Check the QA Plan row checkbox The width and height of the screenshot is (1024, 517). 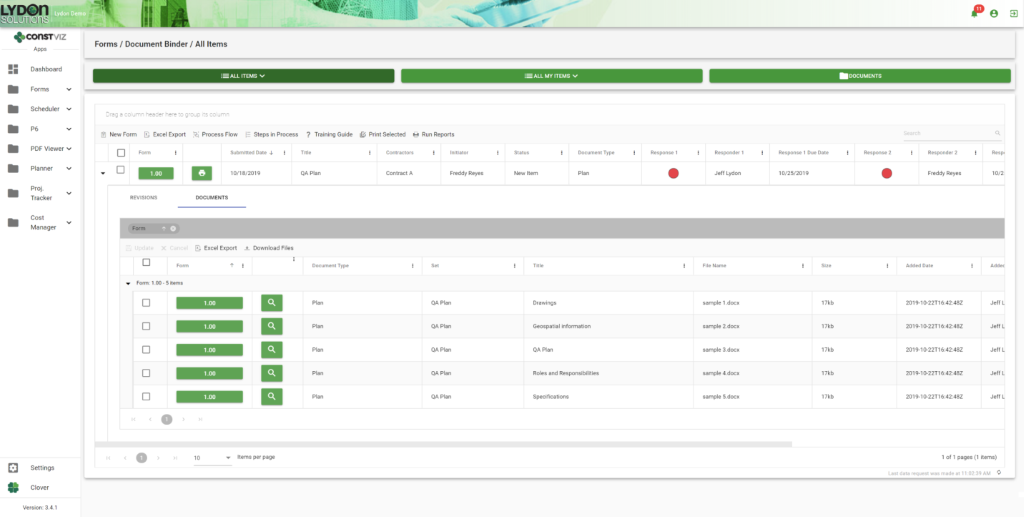pyautogui.click(x=121, y=171)
